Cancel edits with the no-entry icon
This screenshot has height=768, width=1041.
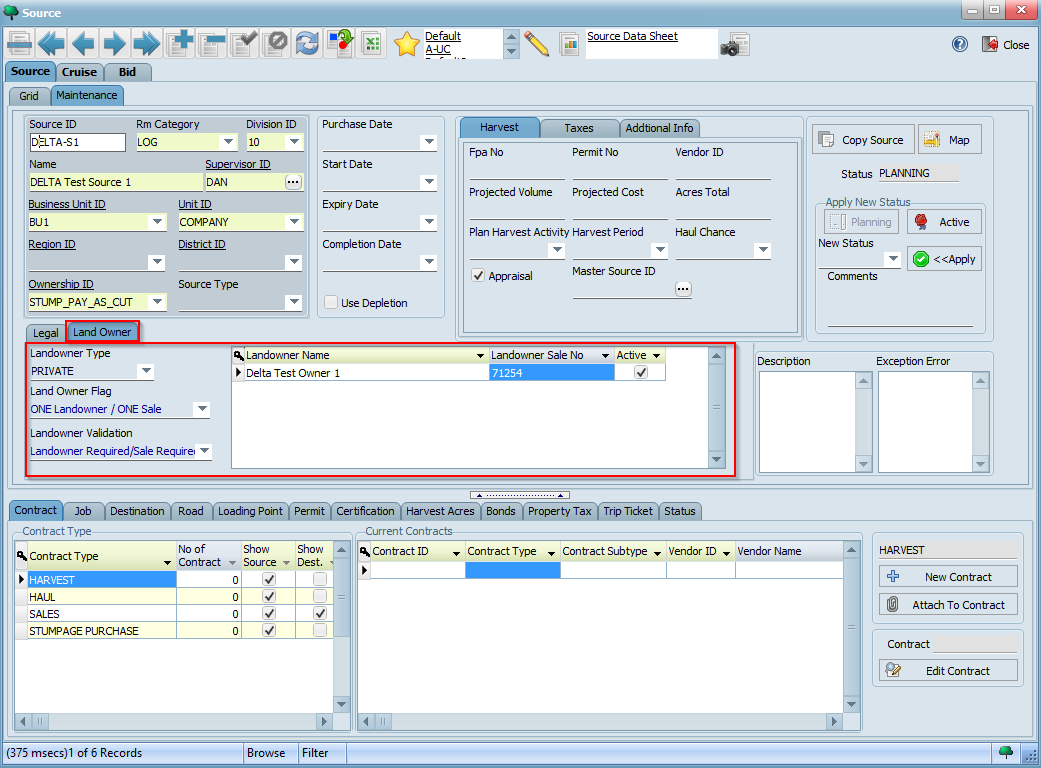click(275, 44)
